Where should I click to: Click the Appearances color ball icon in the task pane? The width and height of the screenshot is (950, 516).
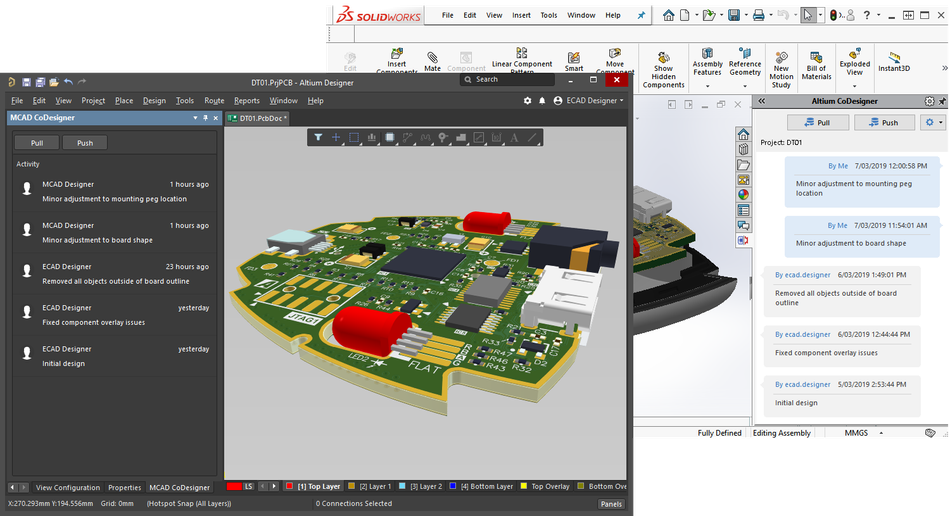(743, 194)
